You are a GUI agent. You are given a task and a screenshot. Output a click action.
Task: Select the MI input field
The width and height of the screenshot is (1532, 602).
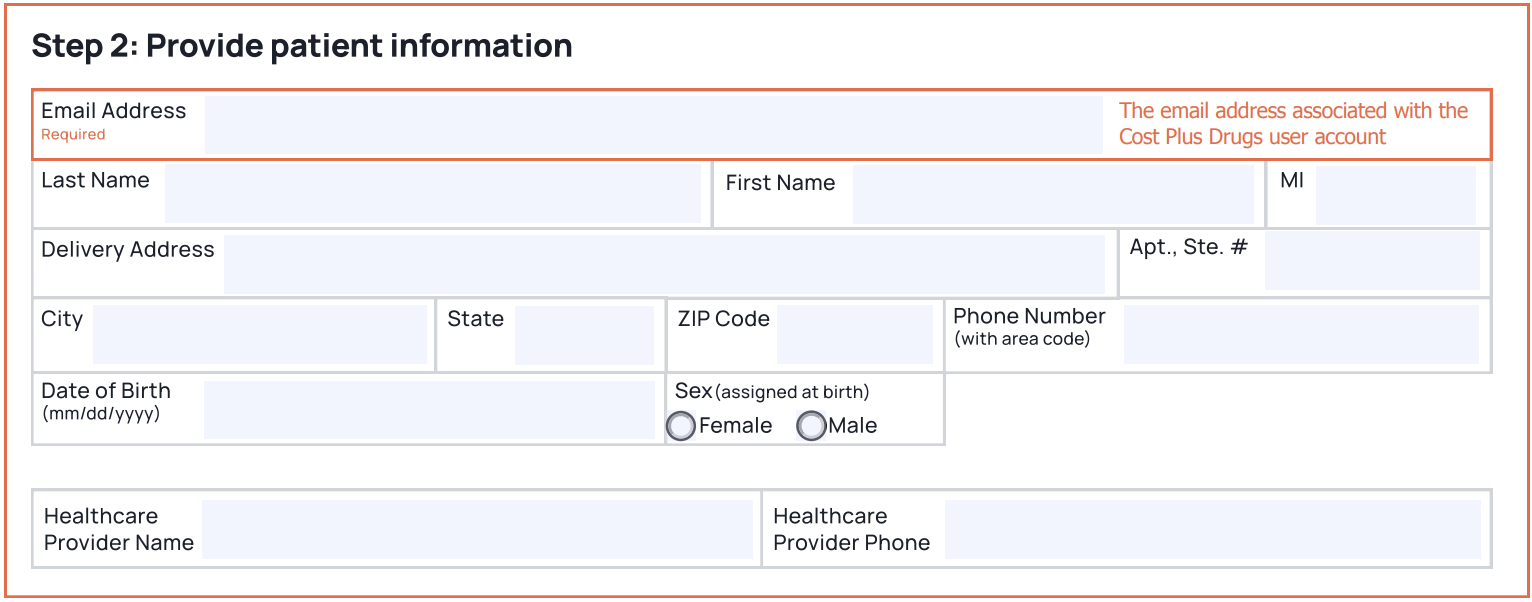pyautogui.click(x=1396, y=194)
